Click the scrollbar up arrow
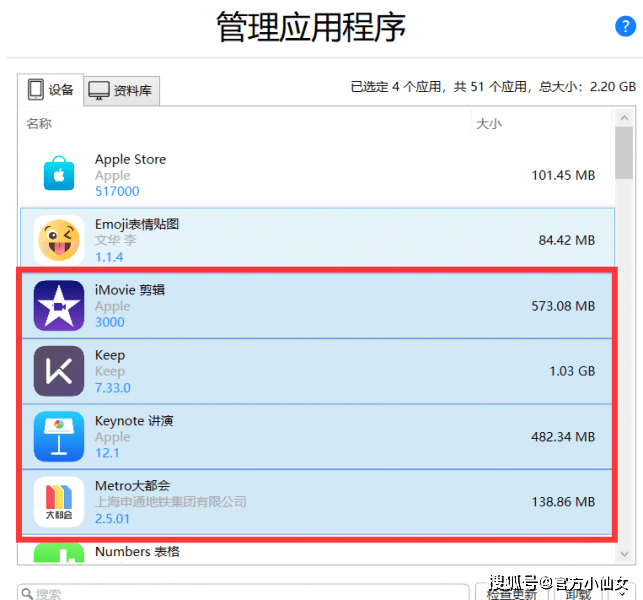The height and width of the screenshot is (600, 643). (x=624, y=119)
